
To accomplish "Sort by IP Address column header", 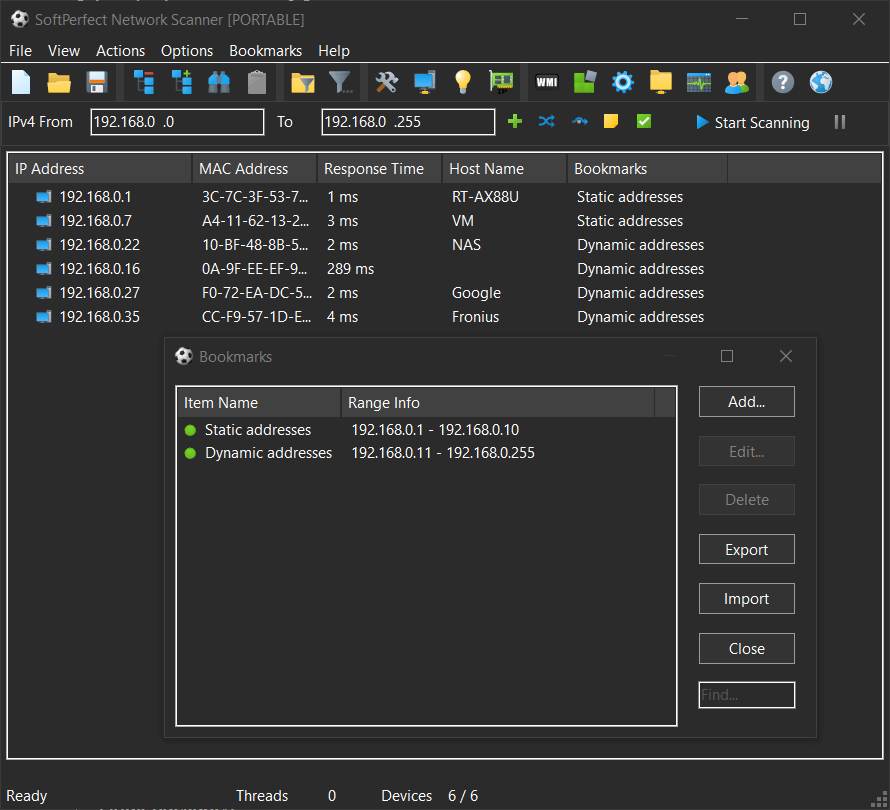I will pos(100,169).
